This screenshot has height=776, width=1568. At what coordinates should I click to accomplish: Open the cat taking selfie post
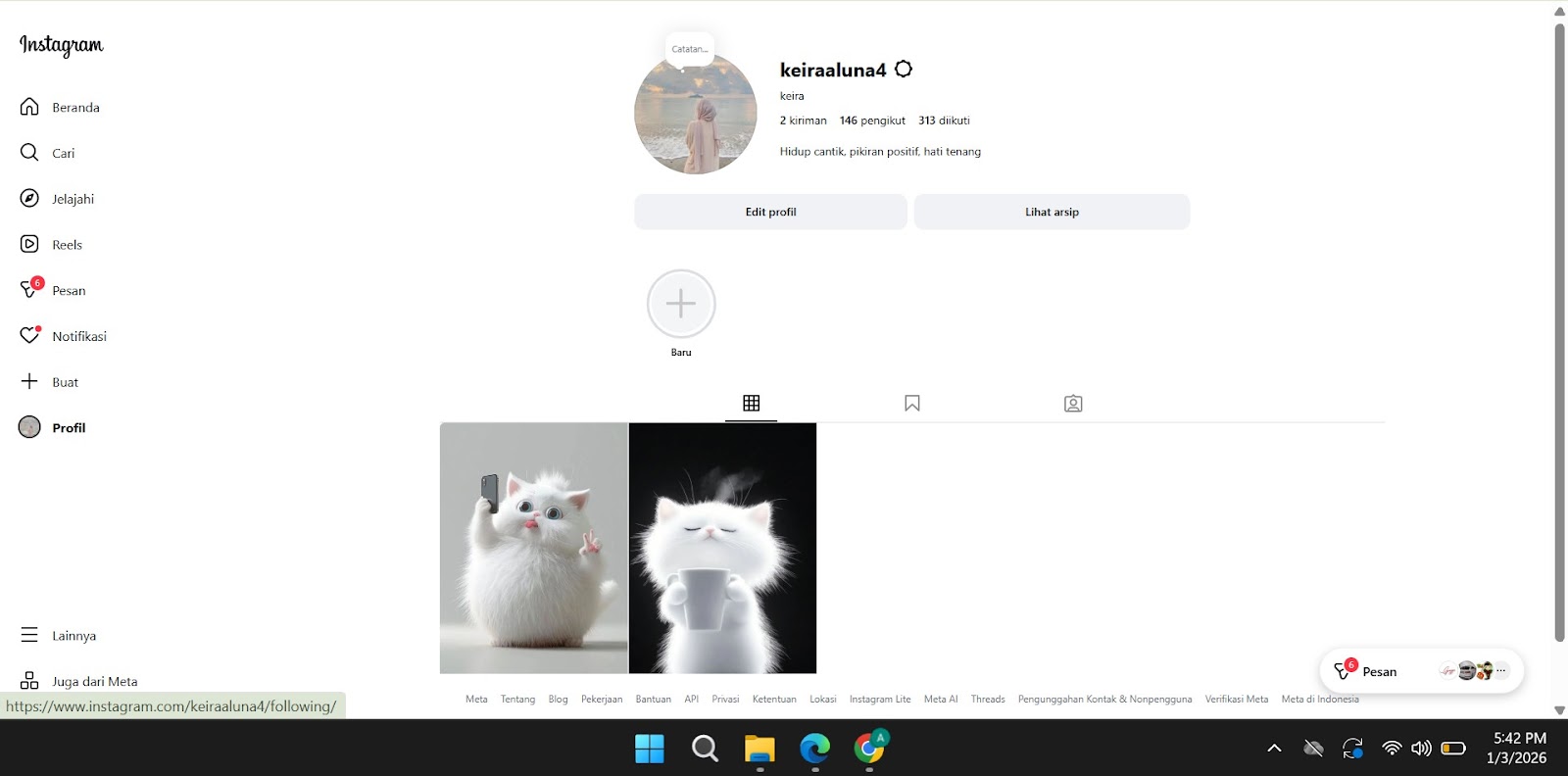tap(534, 548)
